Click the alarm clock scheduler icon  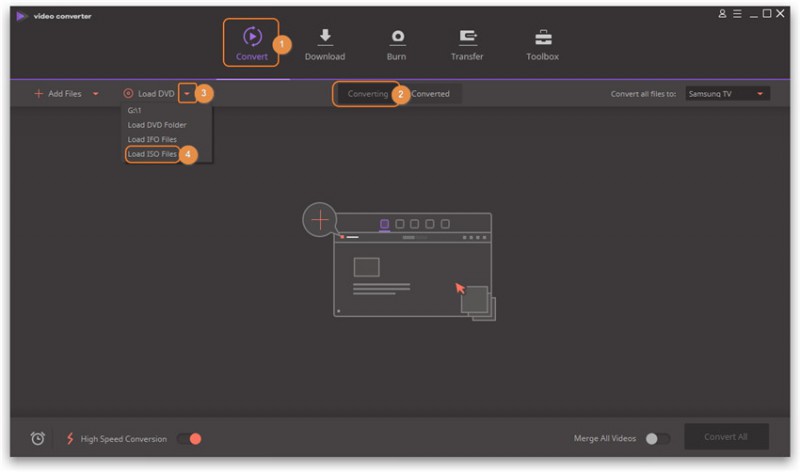coord(38,438)
